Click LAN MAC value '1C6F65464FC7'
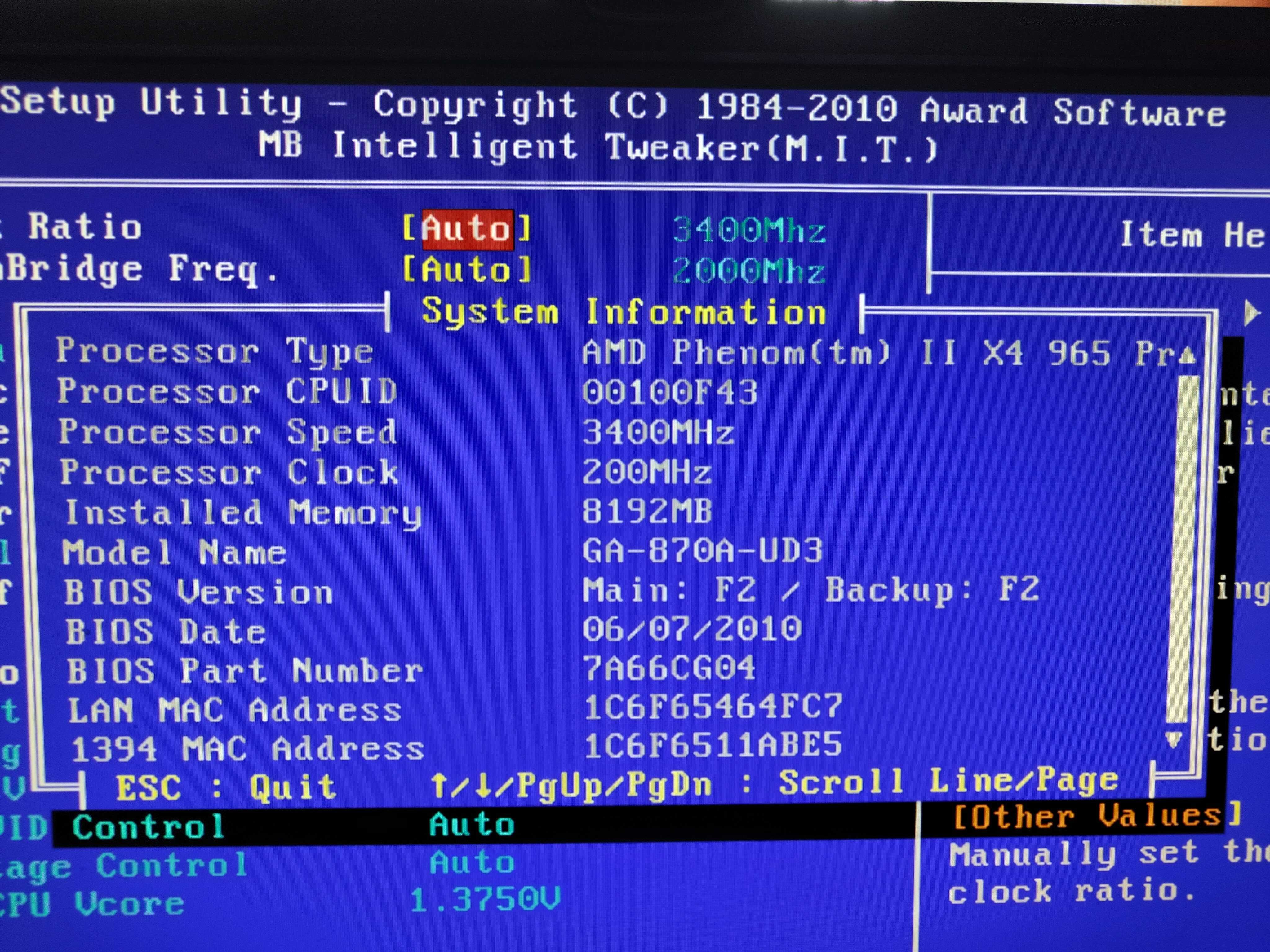 (x=714, y=706)
